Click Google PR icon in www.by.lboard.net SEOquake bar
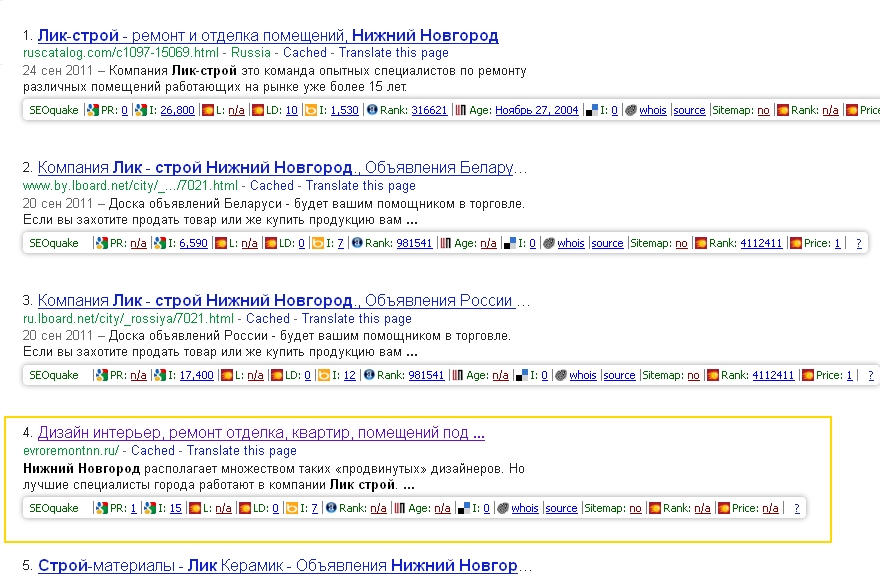 102,243
